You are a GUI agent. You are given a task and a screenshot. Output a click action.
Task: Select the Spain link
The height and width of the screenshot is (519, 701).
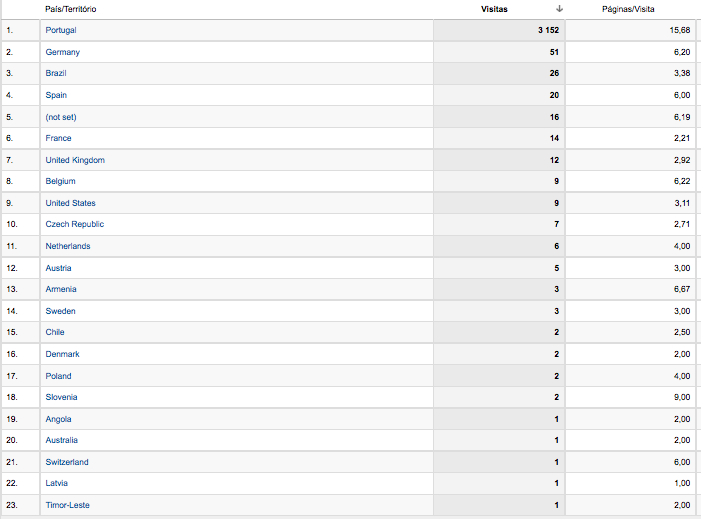click(56, 95)
